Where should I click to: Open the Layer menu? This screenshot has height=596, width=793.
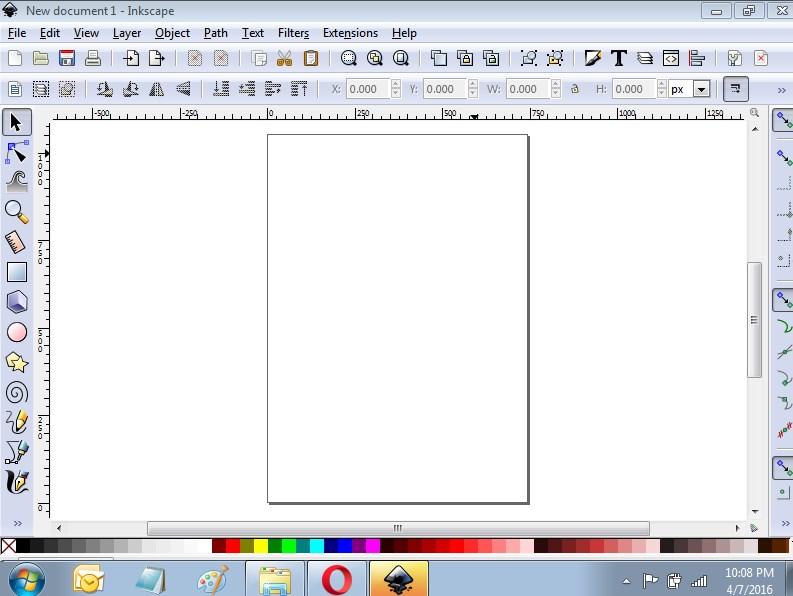(x=126, y=33)
